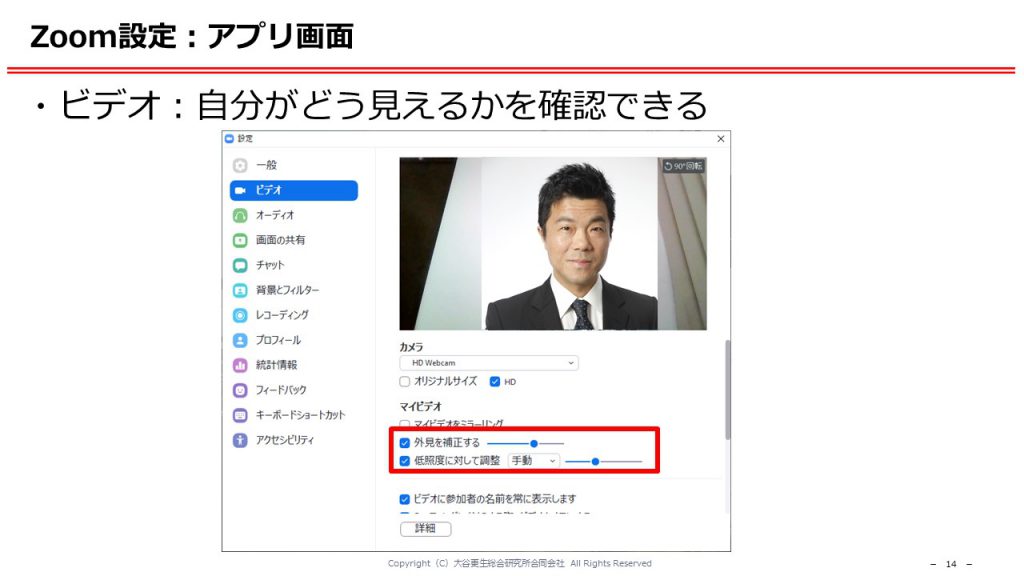Open the キーボードショートカット settings tab
Viewport: 1024px width, 576px height.
click(294, 415)
